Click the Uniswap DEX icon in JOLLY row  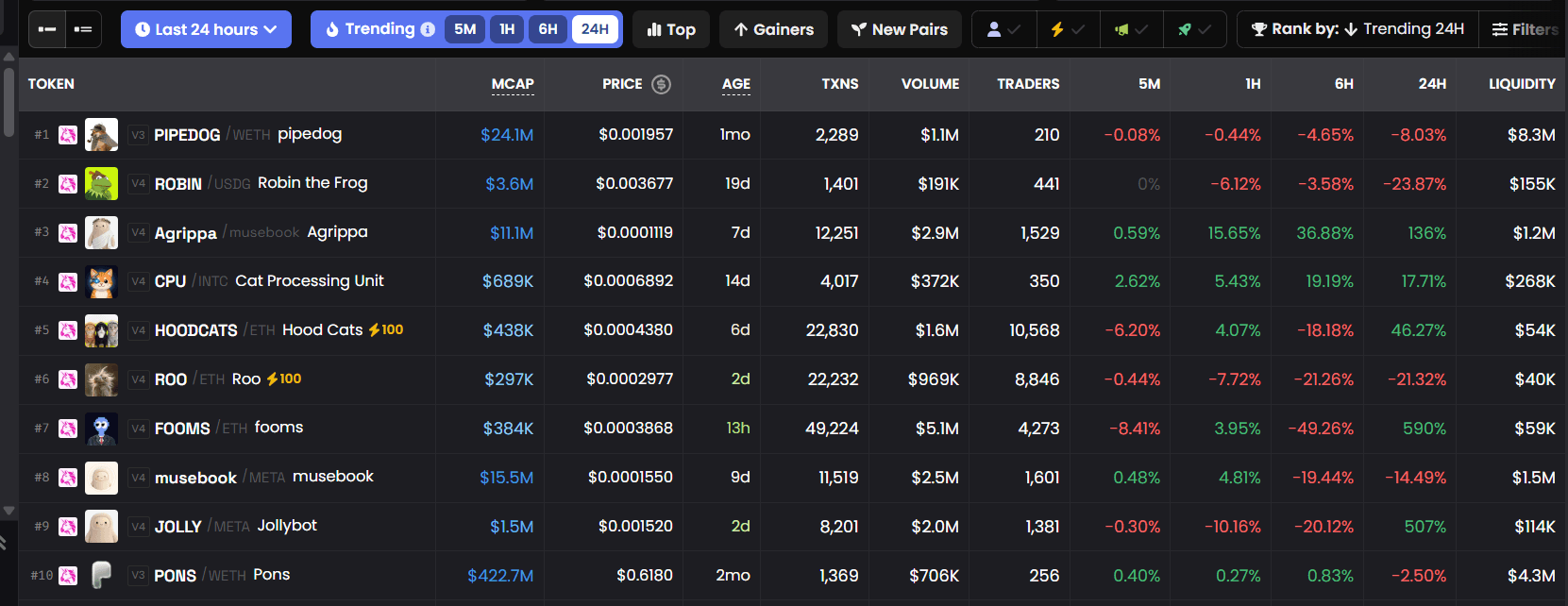click(68, 527)
